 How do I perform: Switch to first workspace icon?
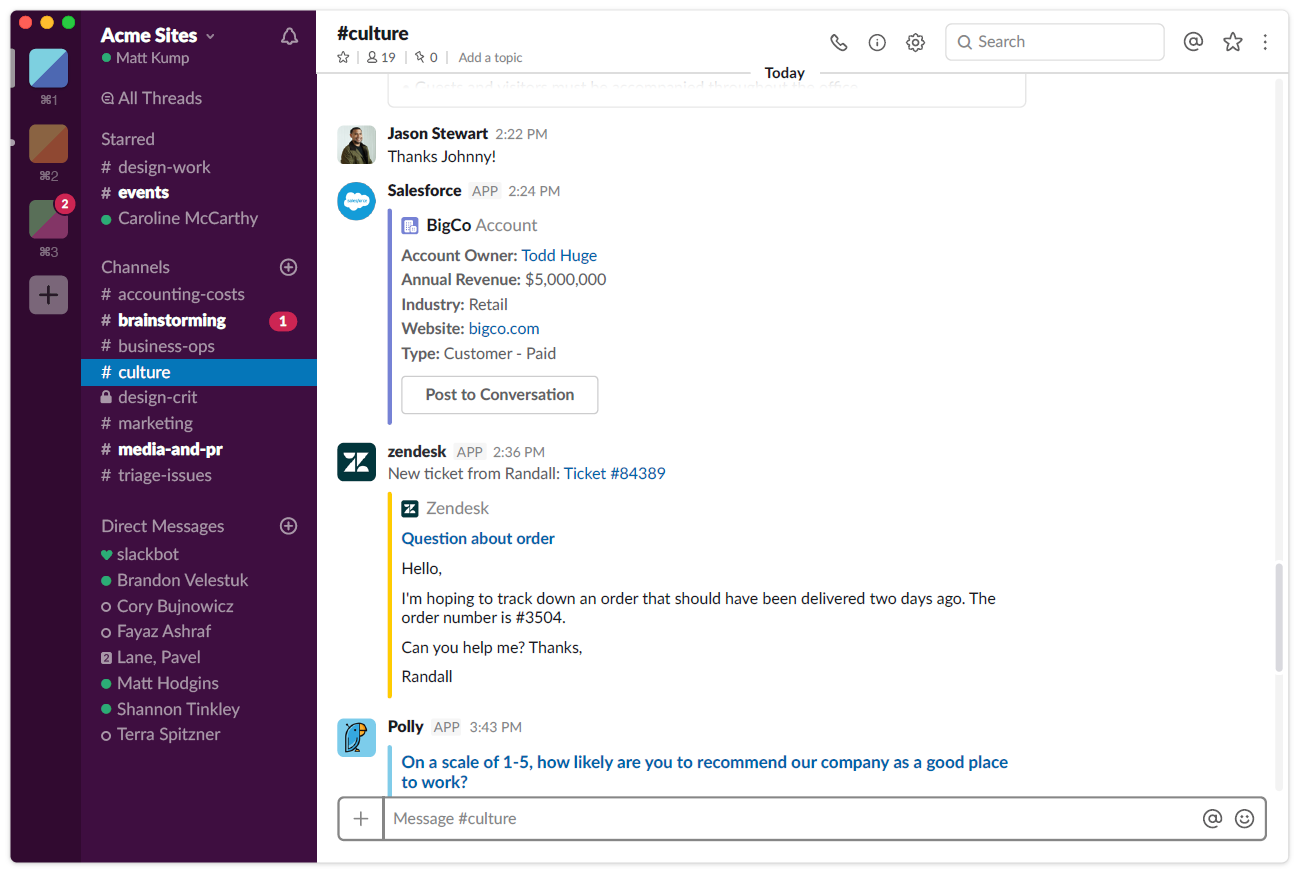click(48, 68)
